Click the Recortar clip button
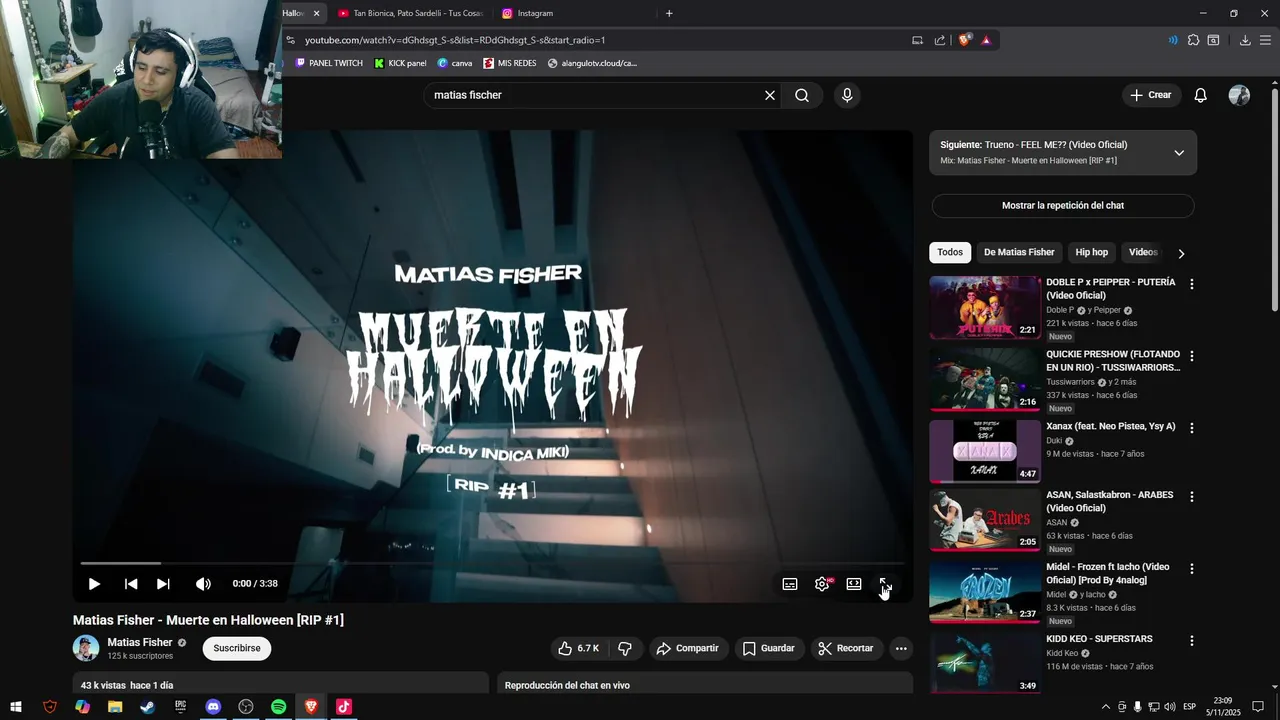1280x720 pixels. (x=845, y=648)
